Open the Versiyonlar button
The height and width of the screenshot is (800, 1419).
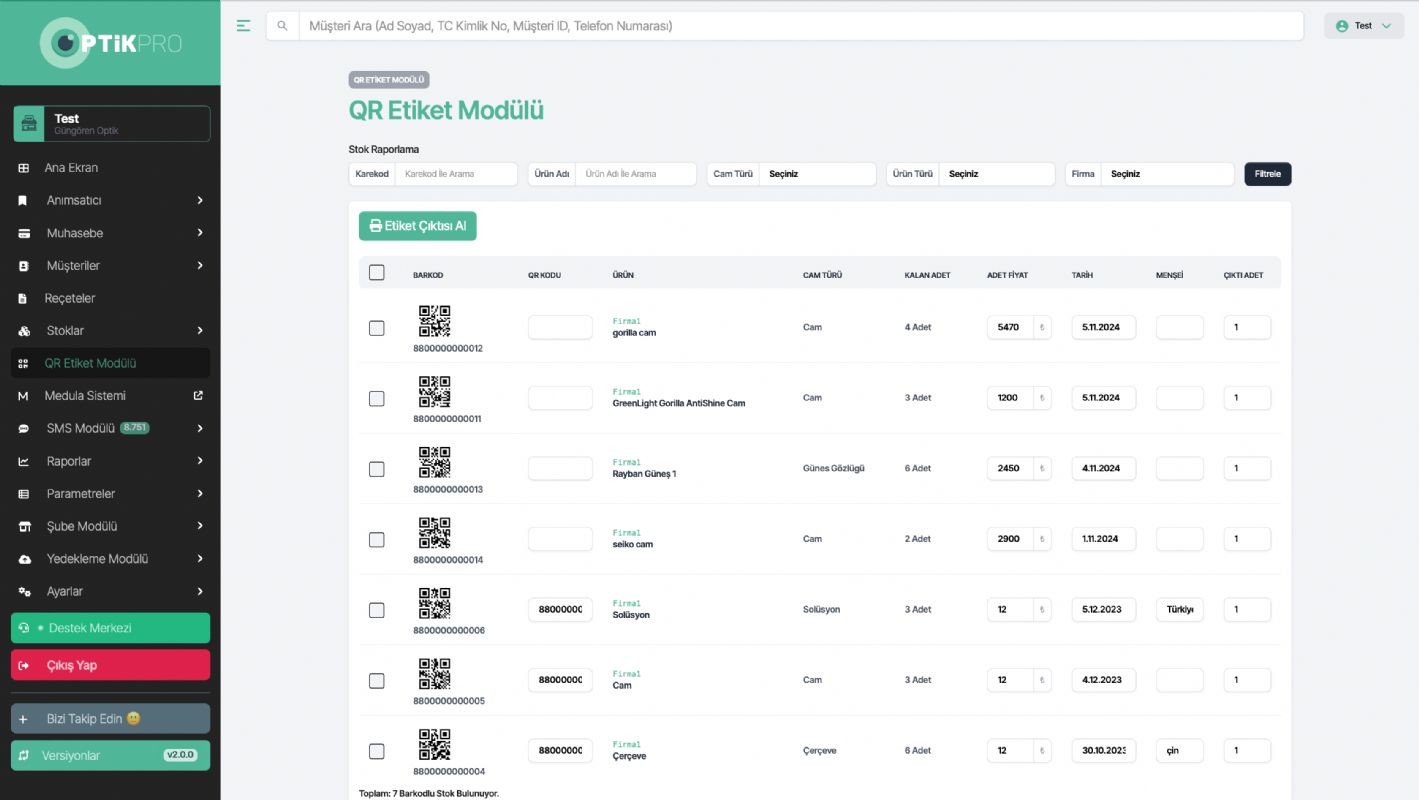click(x=111, y=756)
